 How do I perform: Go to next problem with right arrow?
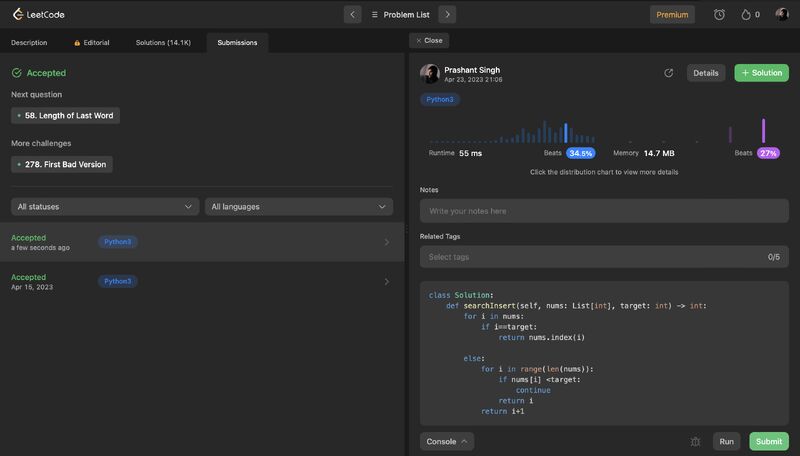click(447, 14)
